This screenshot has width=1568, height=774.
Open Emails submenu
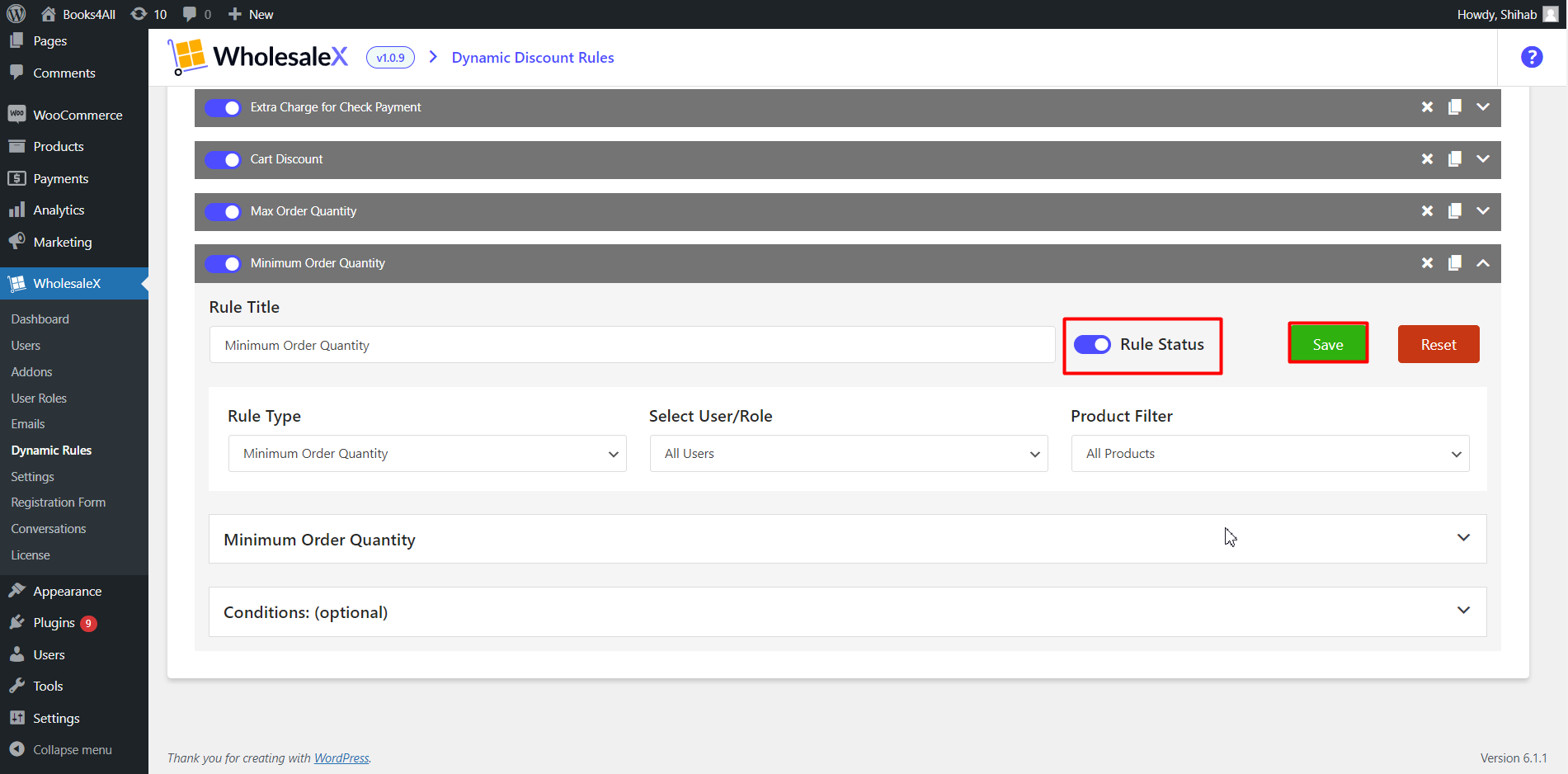click(x=28, y=424)
